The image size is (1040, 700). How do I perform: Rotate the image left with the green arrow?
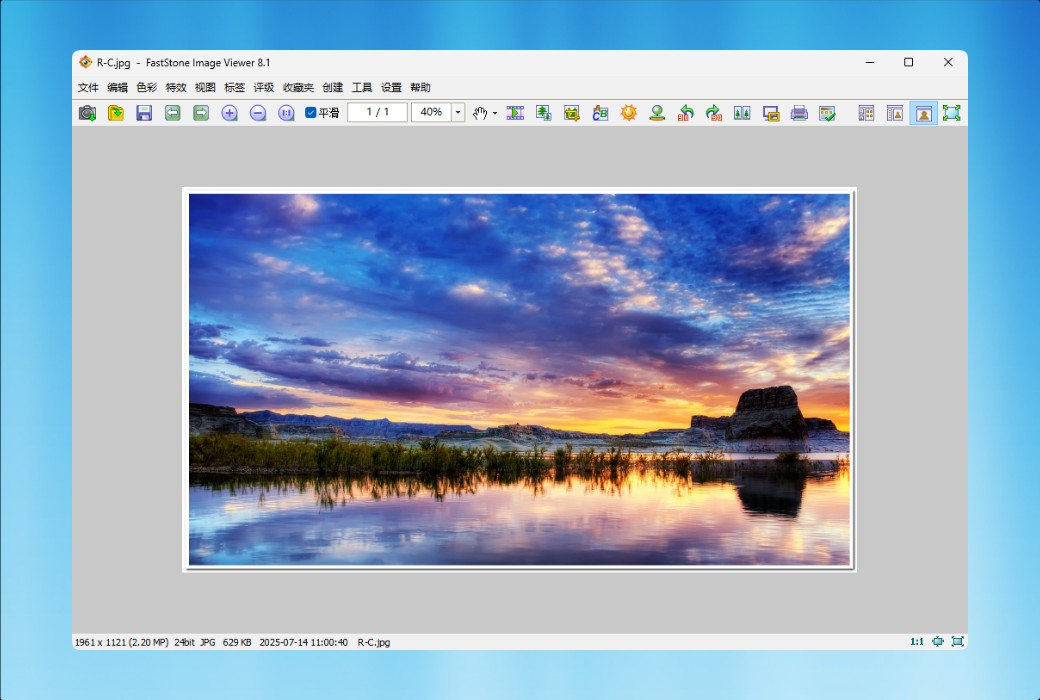[x=686, y=113]
